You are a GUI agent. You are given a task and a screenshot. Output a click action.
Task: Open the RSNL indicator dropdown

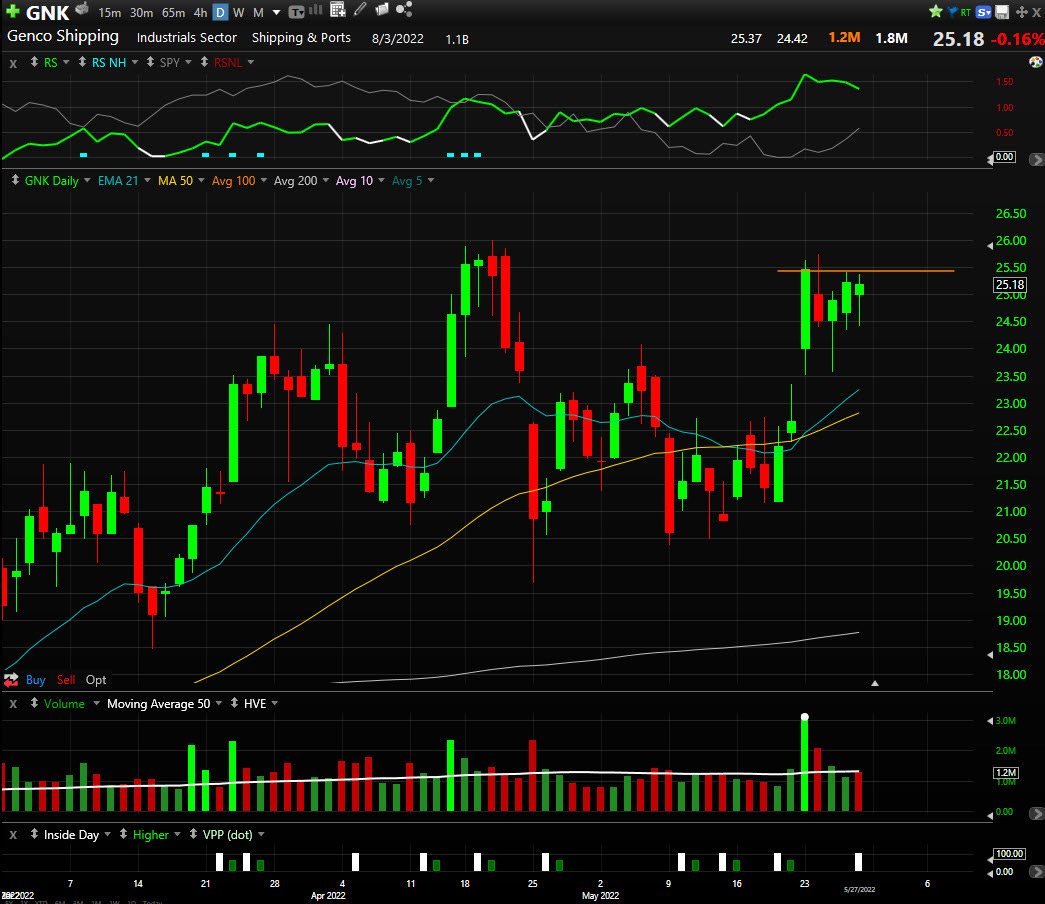pos(251,62)
